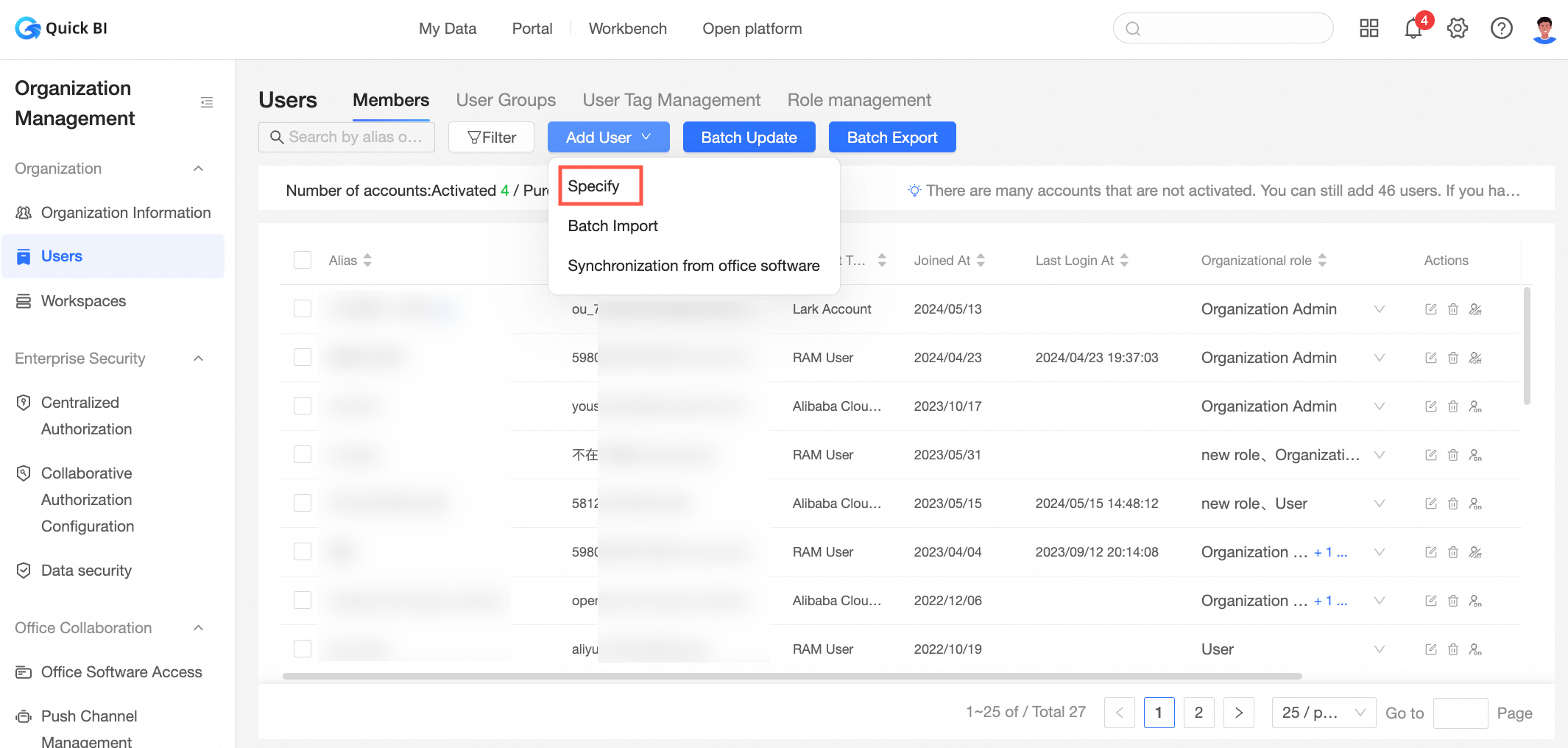Click edit icon for row joined 2023/05/15
The image size is (1568, 748).
pos(1431,504)
